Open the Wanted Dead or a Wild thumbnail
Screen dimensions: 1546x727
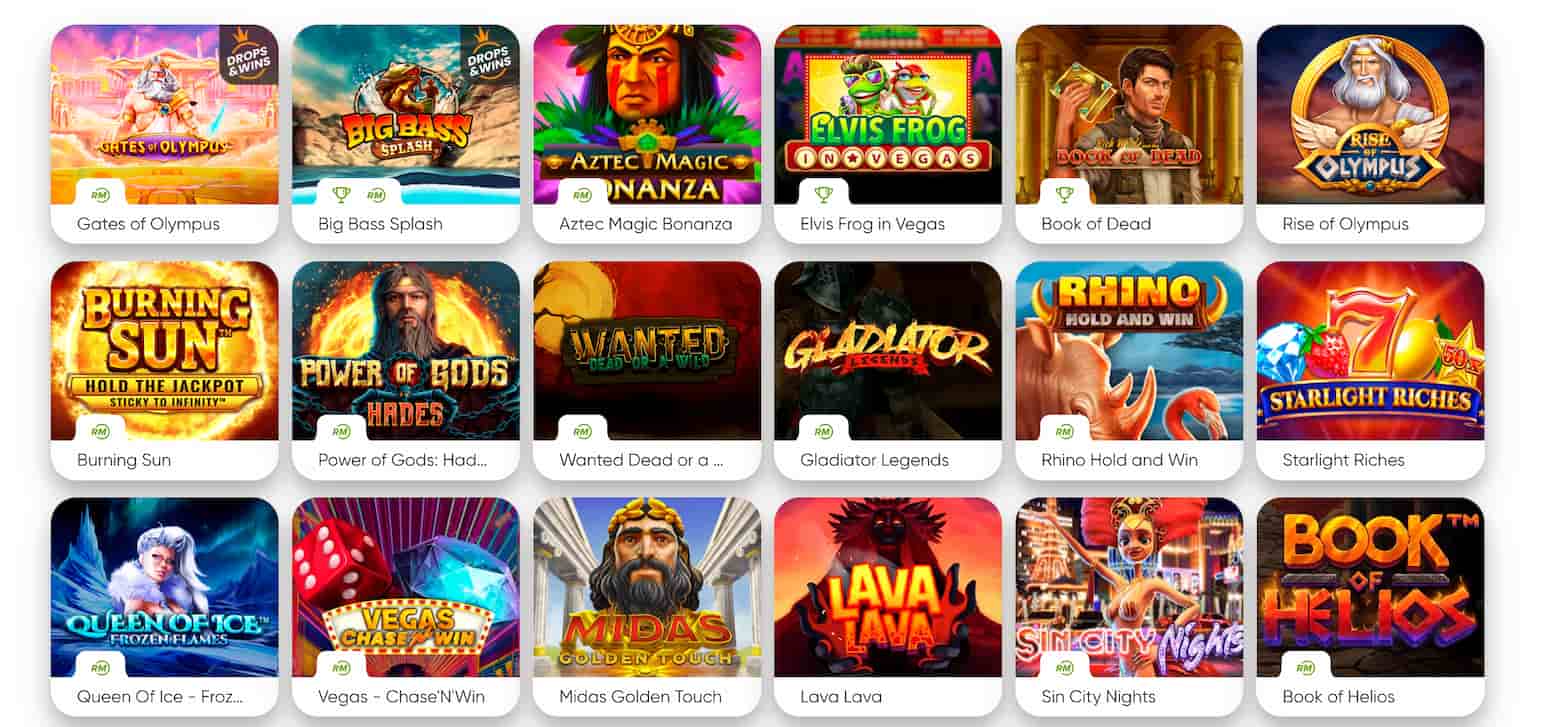[647, 351]
